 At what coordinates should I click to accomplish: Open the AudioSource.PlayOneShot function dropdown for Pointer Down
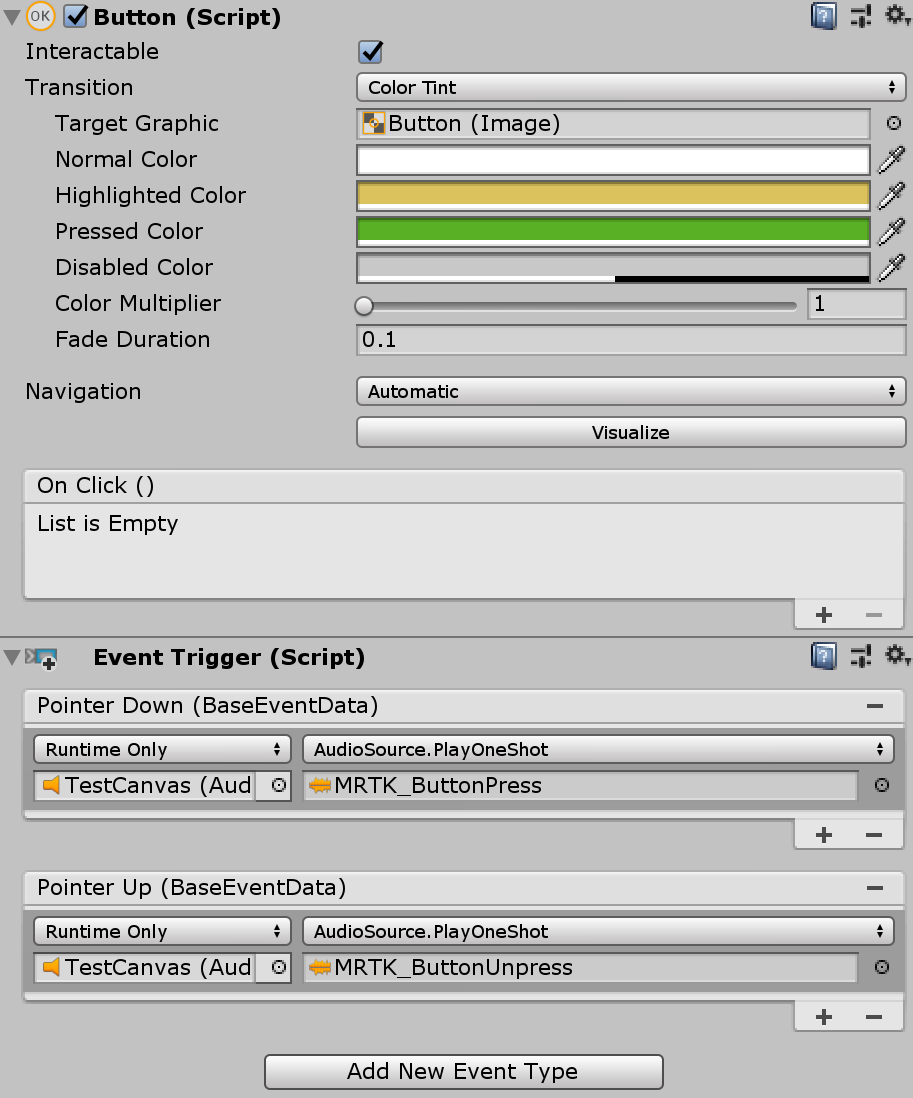596,748
